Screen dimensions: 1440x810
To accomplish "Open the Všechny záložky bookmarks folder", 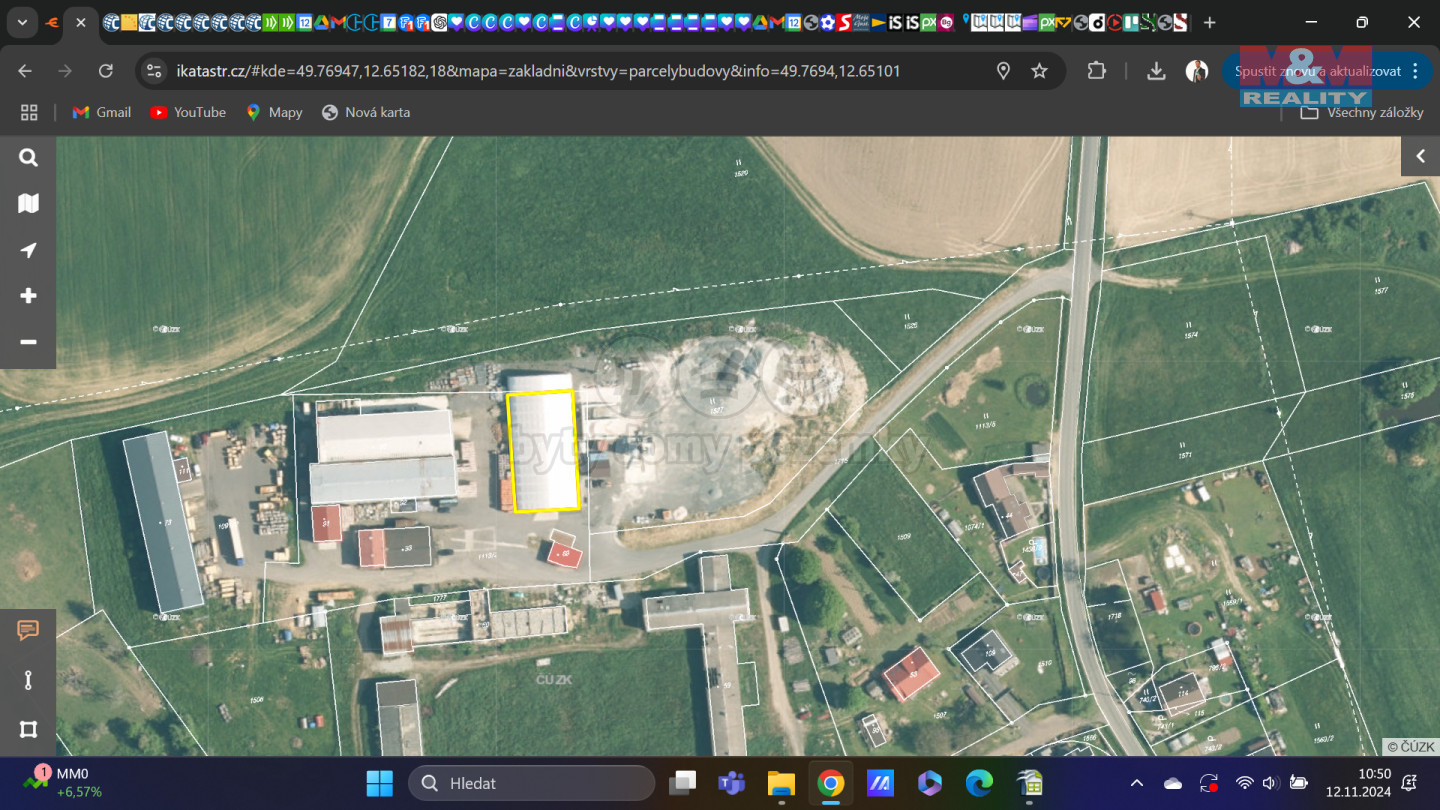I will (1362, 112).
